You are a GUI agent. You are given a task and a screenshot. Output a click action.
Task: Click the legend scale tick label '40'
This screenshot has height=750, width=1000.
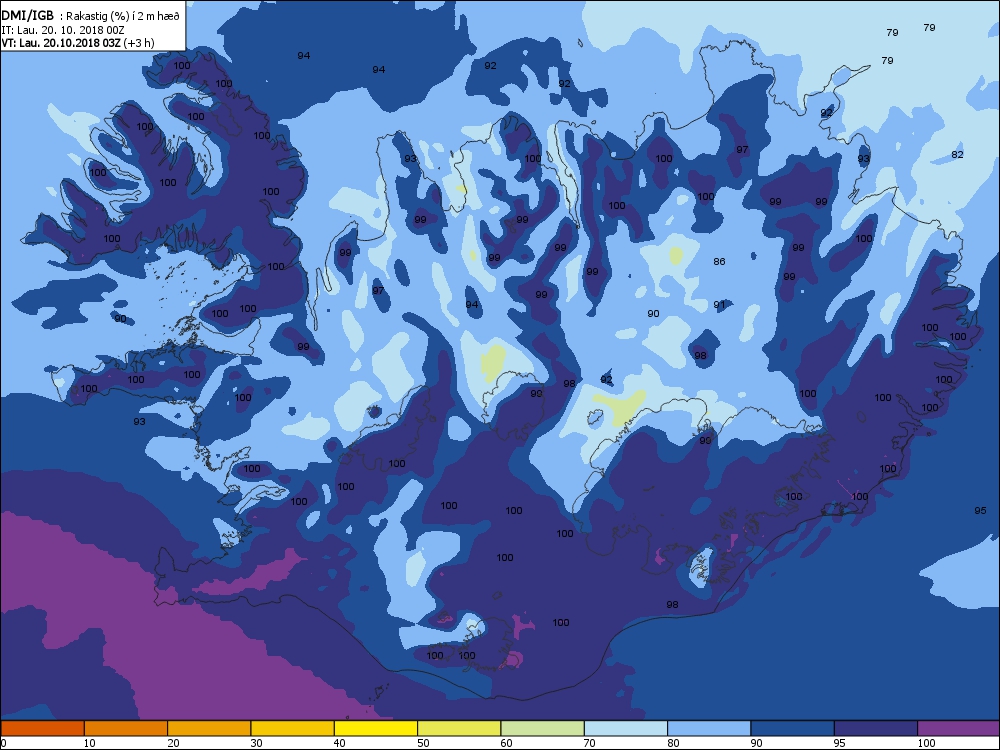click(340, 743)
